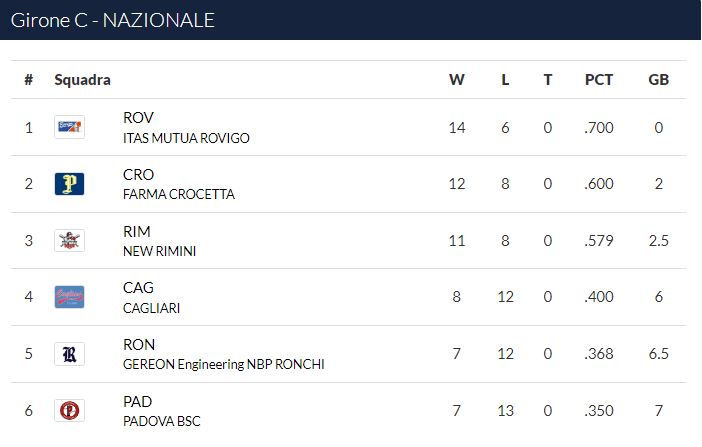Image resolution: width=702 pixels, height=447 pixels.
Task: Open GEREON Engineering NBP RONCHI link
Action: [x=224, y=364]
